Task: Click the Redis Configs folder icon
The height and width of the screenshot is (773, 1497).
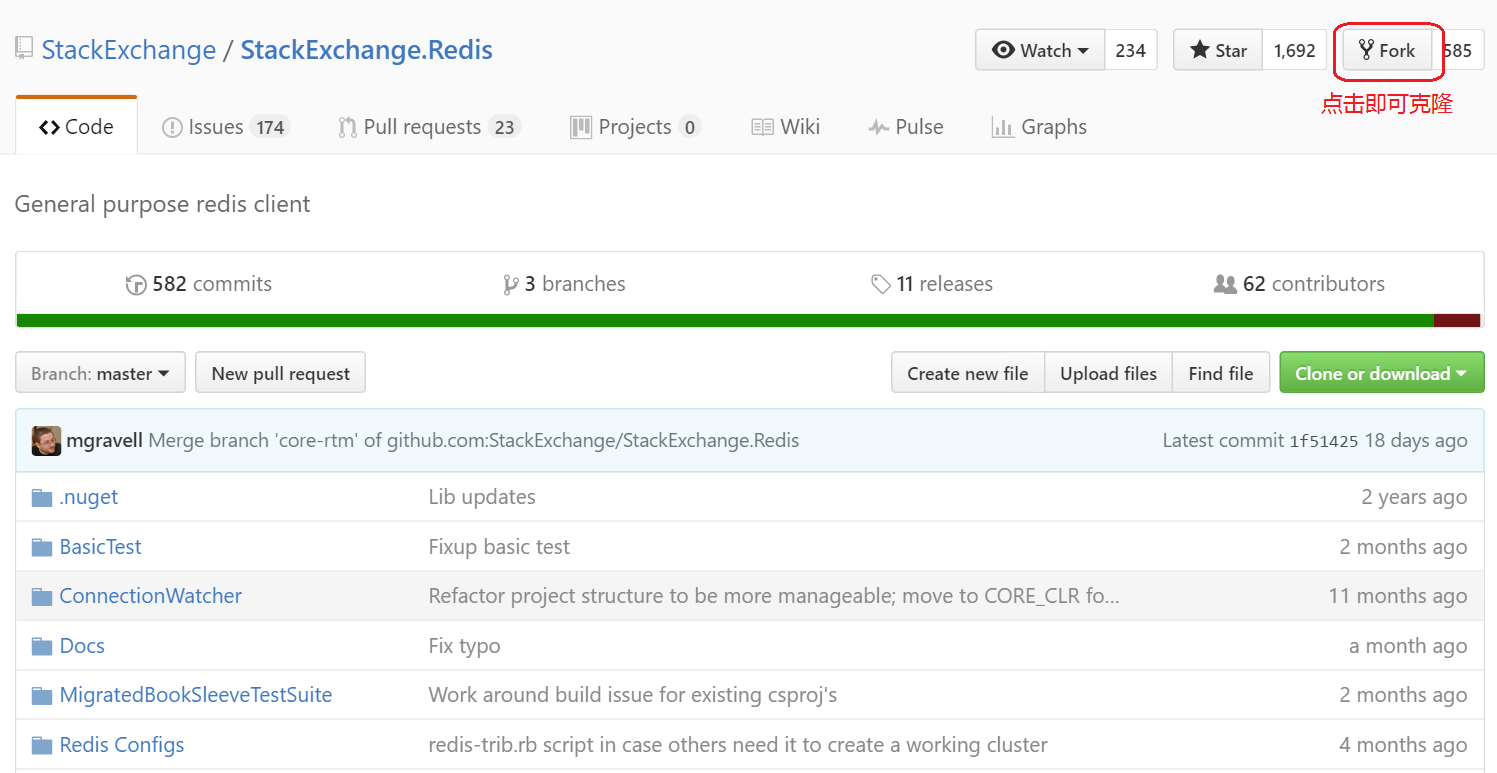Action: click(41, 745)
